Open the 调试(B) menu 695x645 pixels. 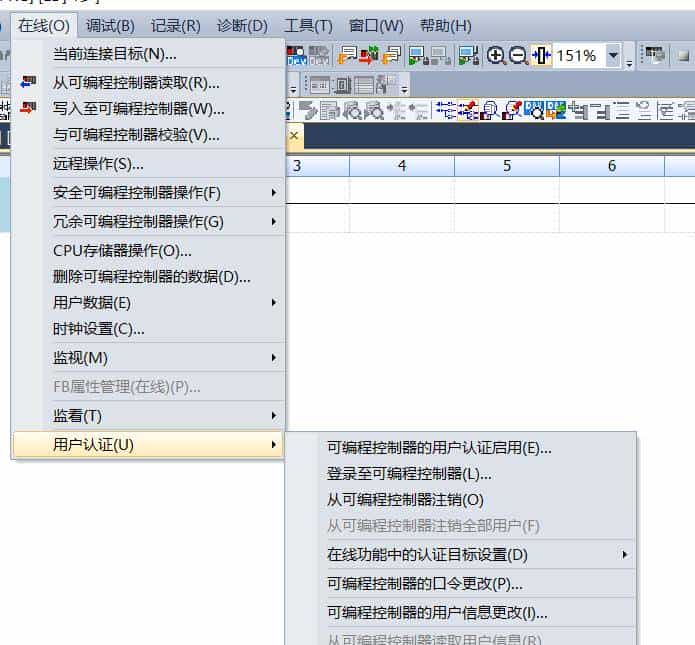(x=110, y=26)
